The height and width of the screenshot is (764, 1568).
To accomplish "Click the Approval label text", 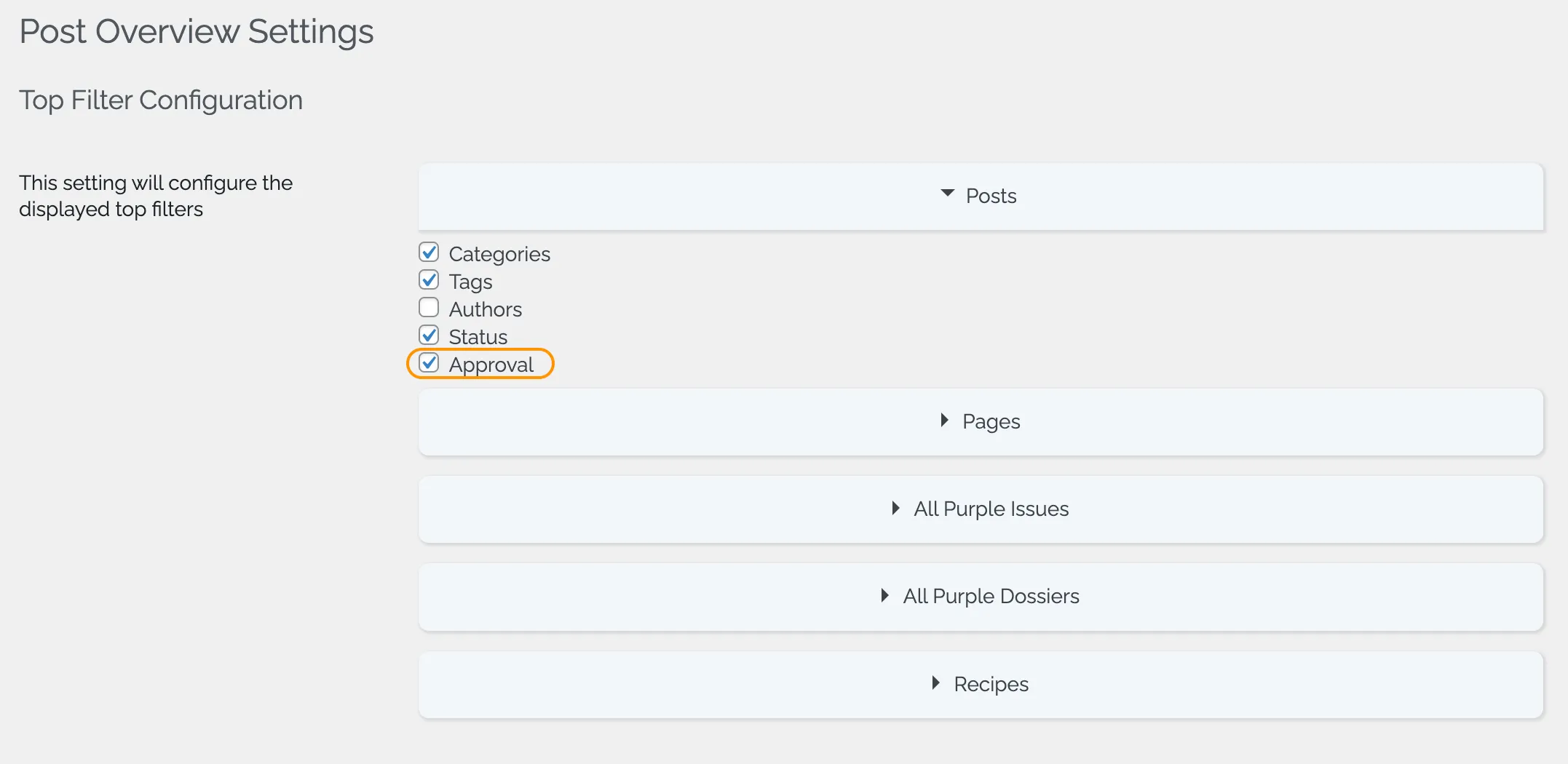I will click(491, 365).
